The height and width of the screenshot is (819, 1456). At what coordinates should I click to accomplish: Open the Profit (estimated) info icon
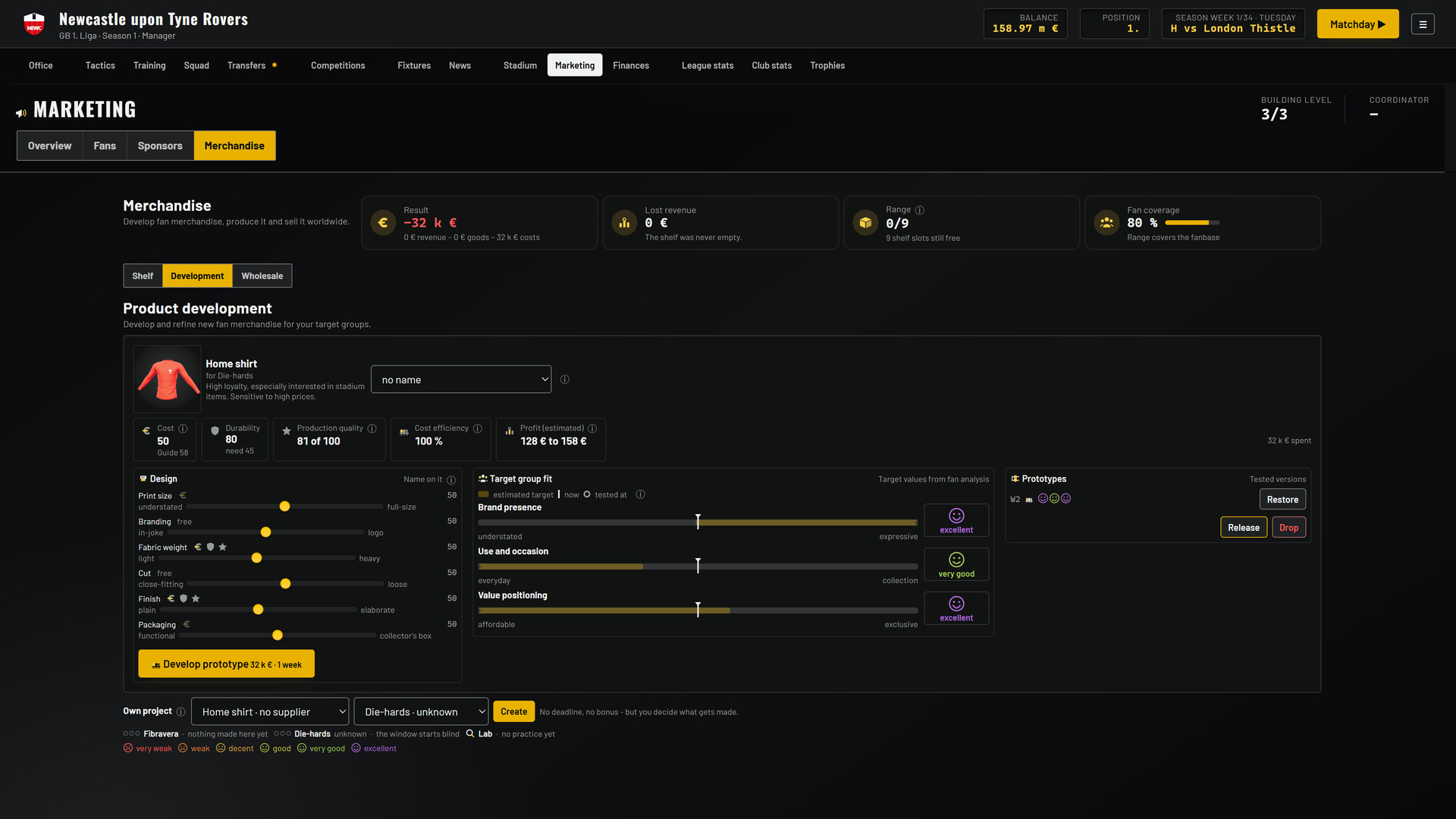coord(592,428)
